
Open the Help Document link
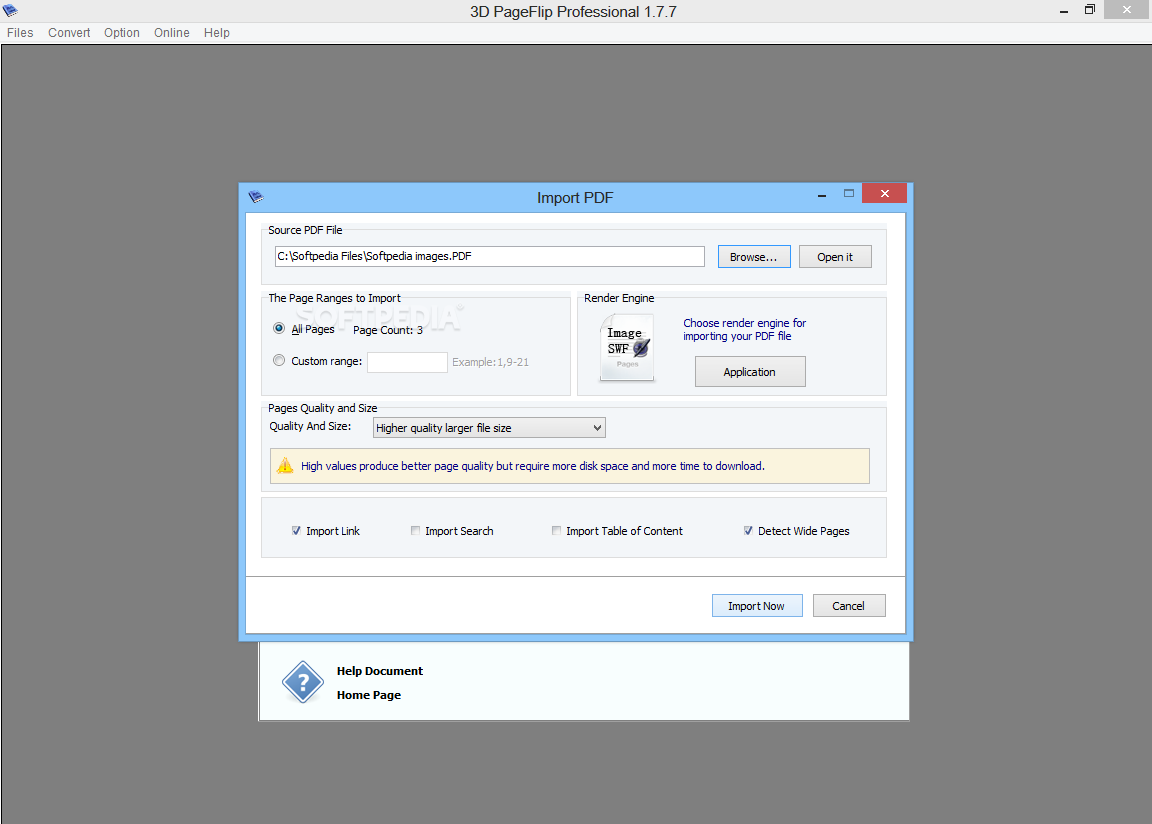[380, 671]
